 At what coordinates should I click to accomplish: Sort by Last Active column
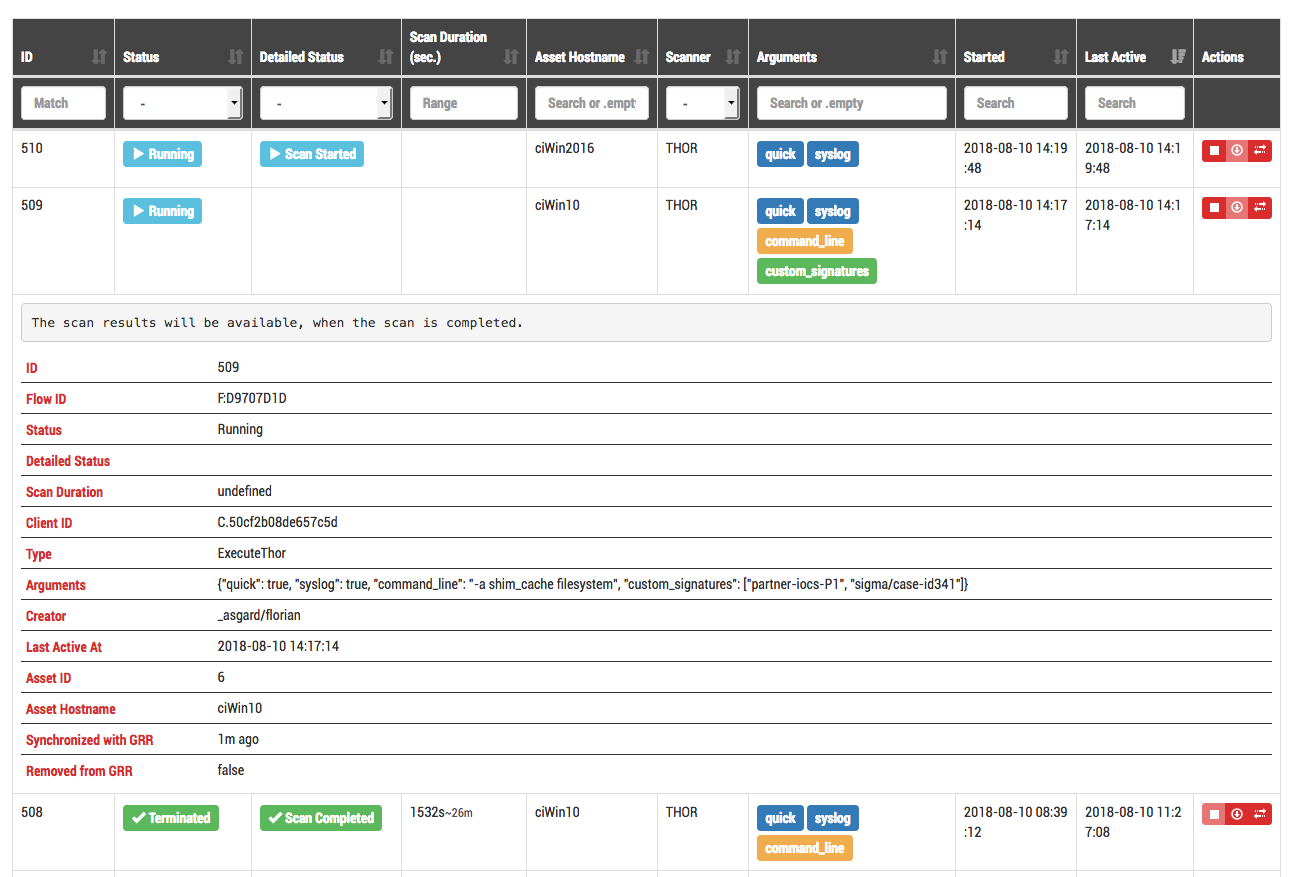[x=1177, y=58]
